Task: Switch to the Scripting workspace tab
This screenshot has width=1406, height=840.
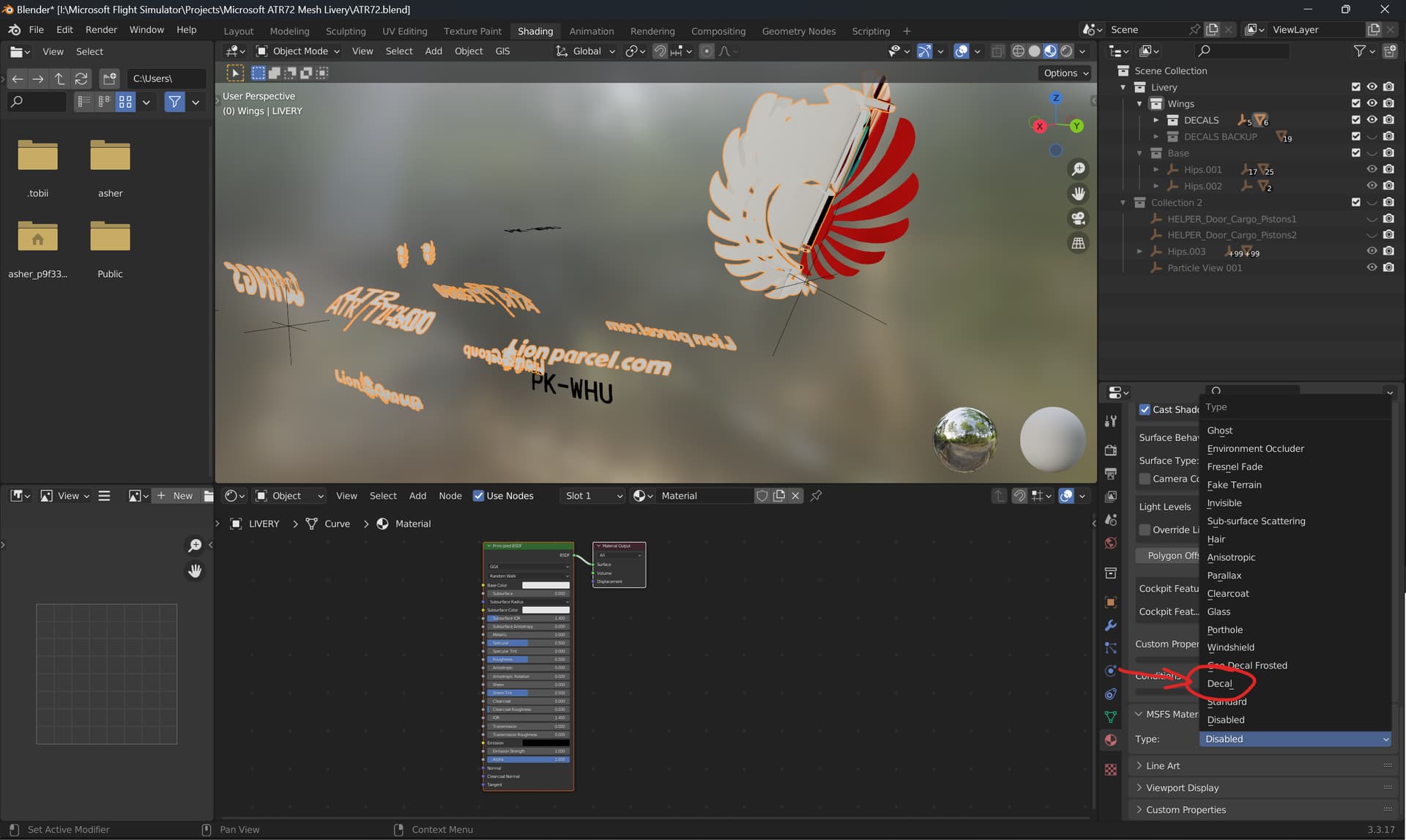Action: pyautogui.click(x=871, y=31)
